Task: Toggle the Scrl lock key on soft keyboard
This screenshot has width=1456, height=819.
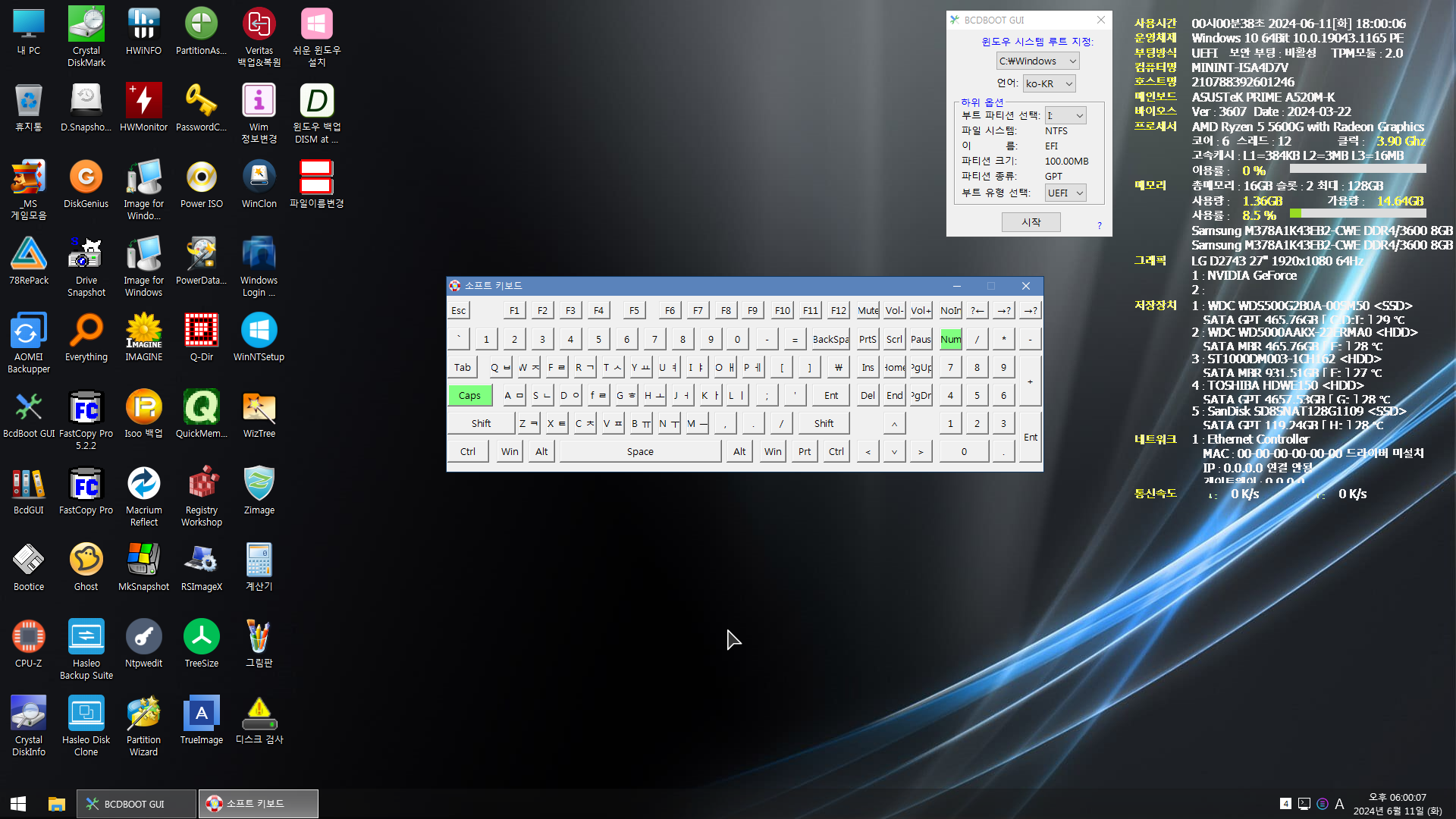Action: [x=894, y=339]
